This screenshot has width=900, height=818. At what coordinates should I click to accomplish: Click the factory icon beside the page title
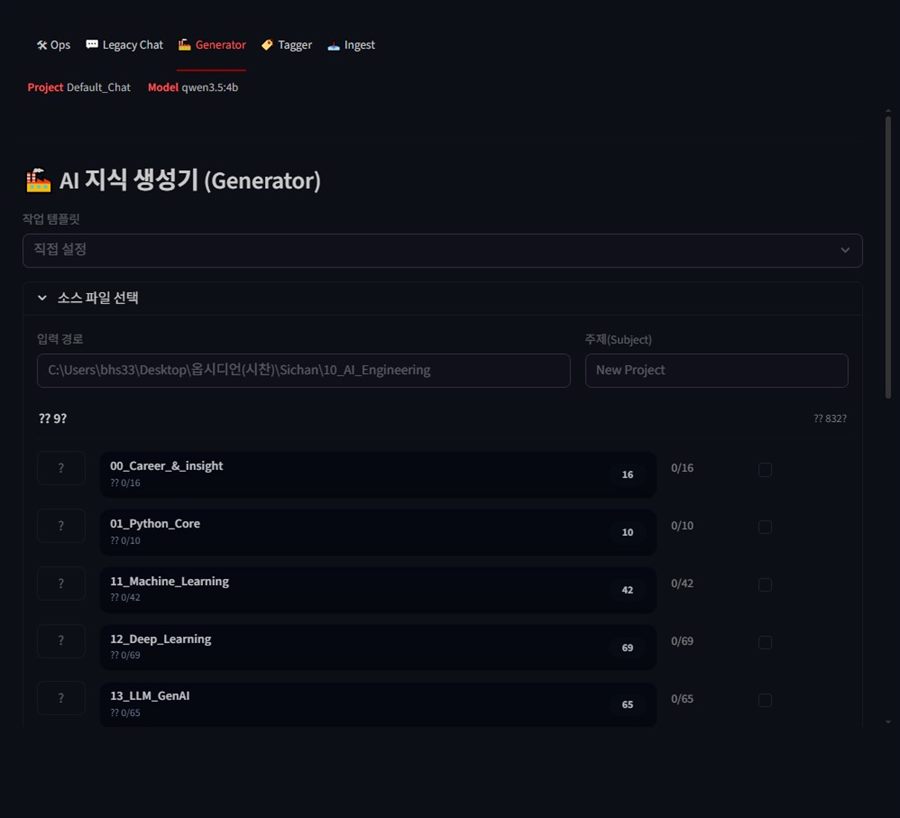coord(38,180)
